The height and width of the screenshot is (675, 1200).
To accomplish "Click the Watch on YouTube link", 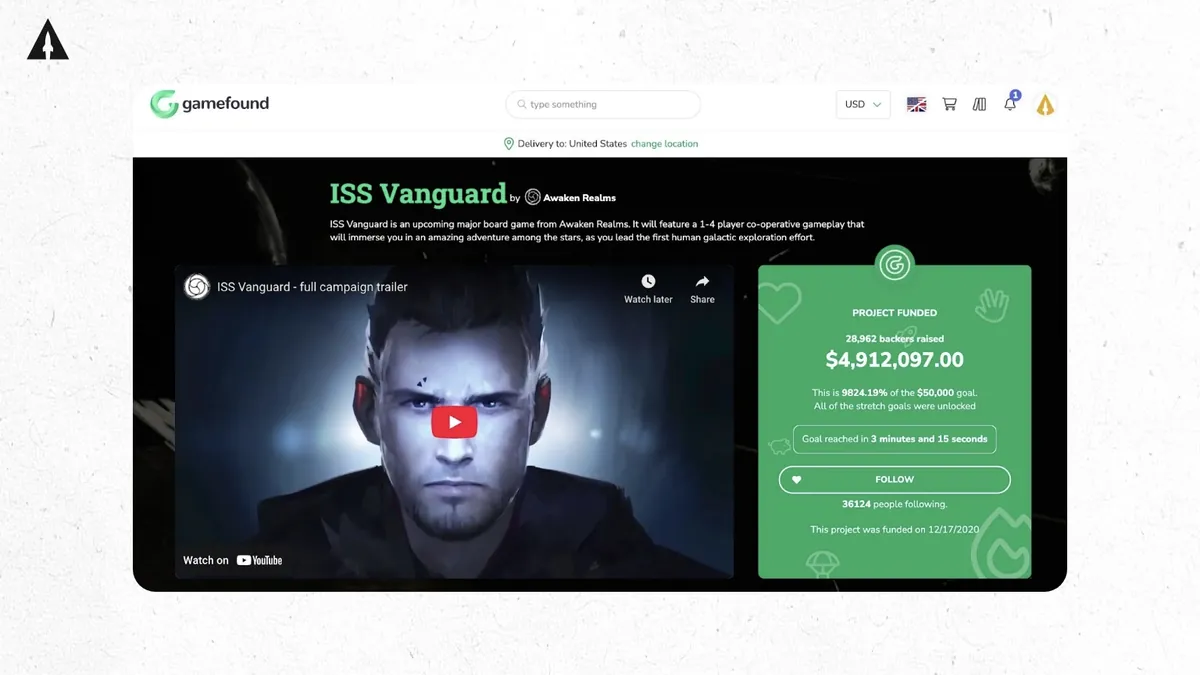I will pos(232,560).
